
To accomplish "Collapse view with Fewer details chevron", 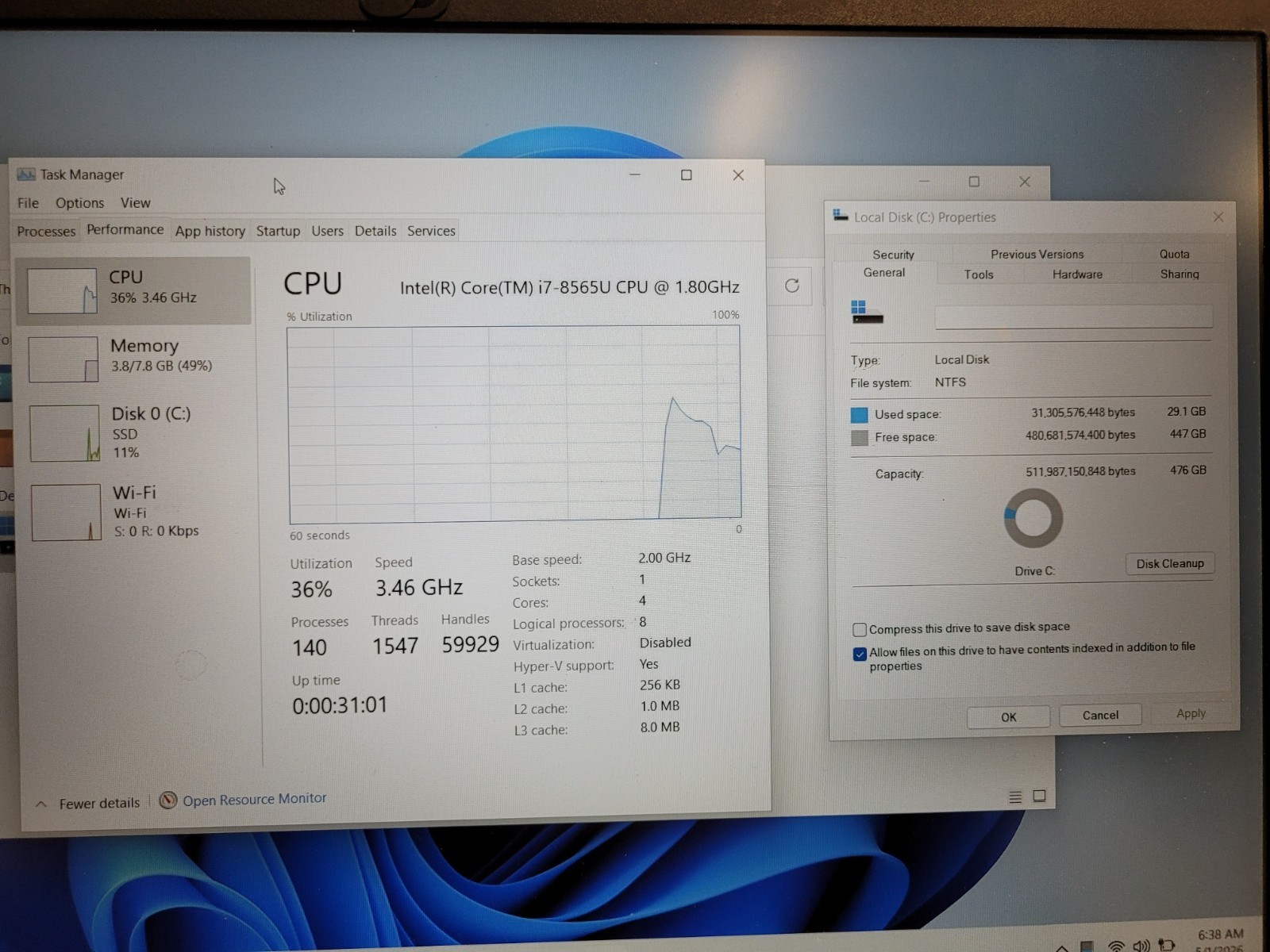I will tap(41, 804).
